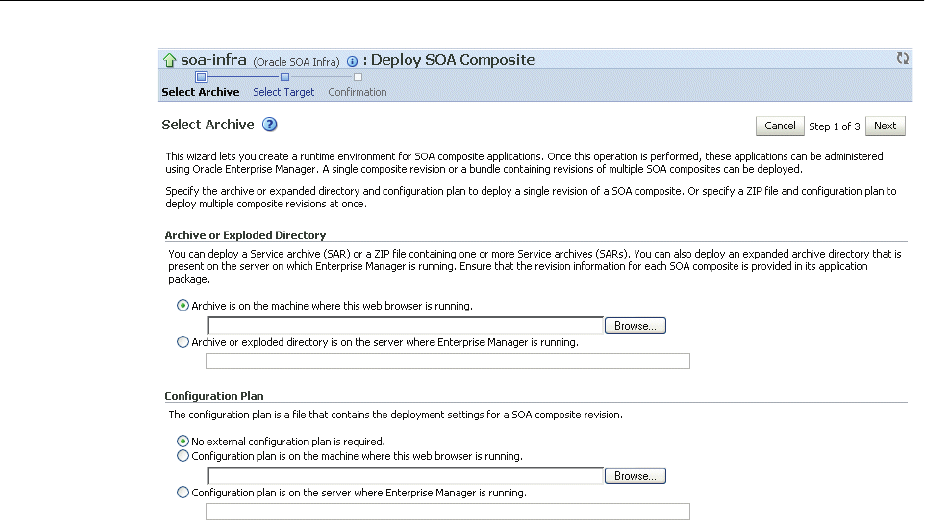Click the server archive directory path field
The width and height of the screenshot is (925, 521).
click(x=447, y=361)
